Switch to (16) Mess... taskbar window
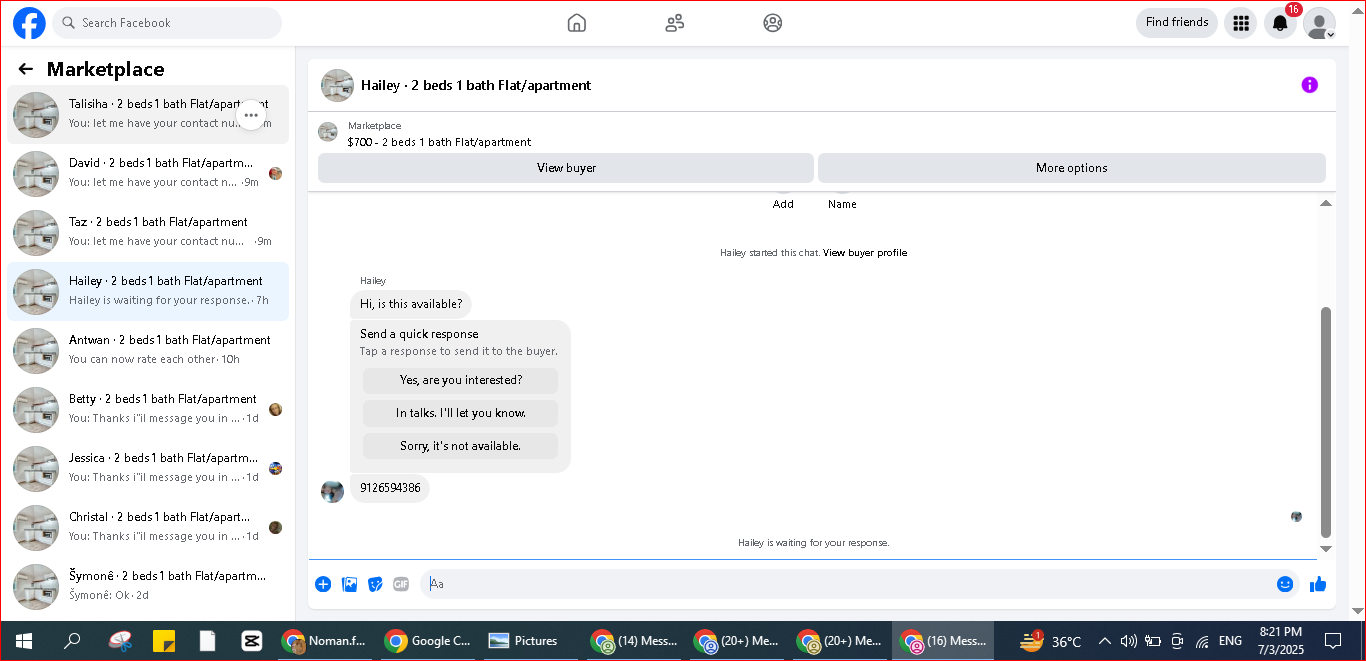The image size is (1366, 661). click(x=943, y=641)
